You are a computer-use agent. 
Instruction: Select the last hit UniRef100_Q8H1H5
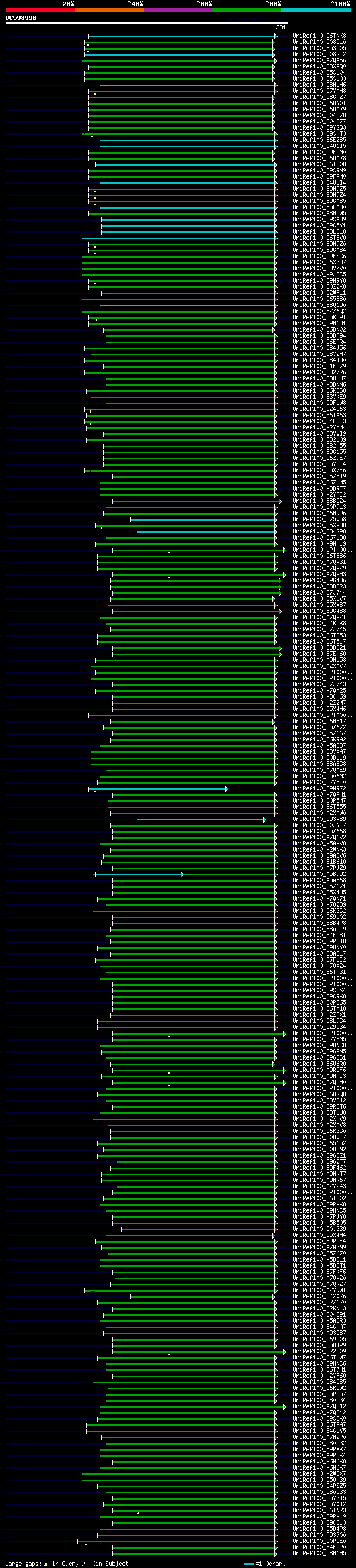point(319,1554)
